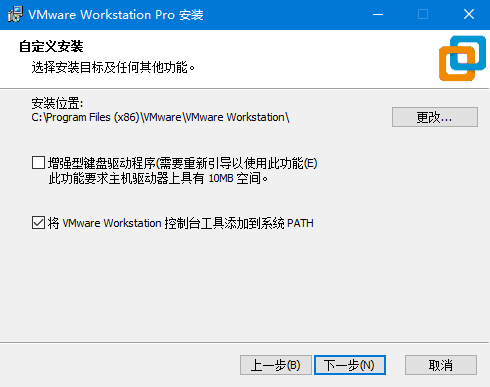The height and width of the screenshot is (387, 490).
Task: Click the blank gray area below the PATH option
Action: coord(245,287)
